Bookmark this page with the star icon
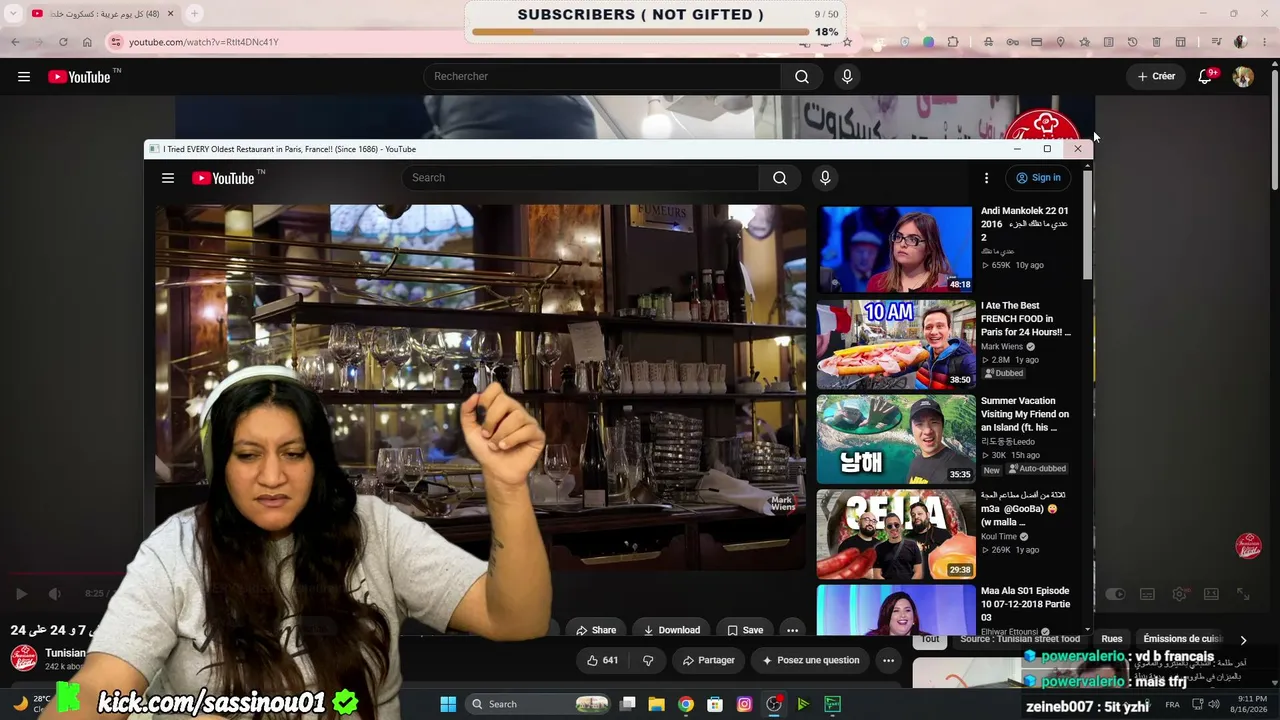This screenshot has width=1280, height=720. (847, 42)
